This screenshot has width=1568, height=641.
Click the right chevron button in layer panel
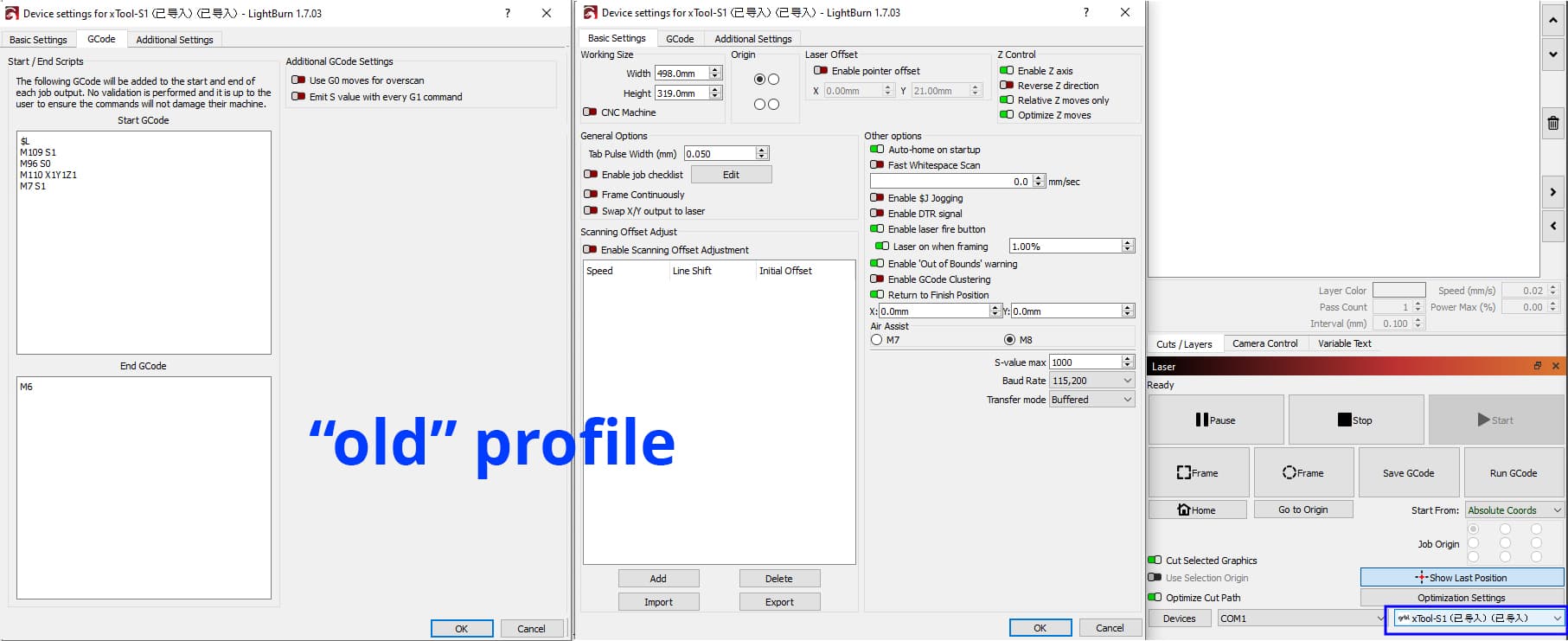(x=1553, y=192)
